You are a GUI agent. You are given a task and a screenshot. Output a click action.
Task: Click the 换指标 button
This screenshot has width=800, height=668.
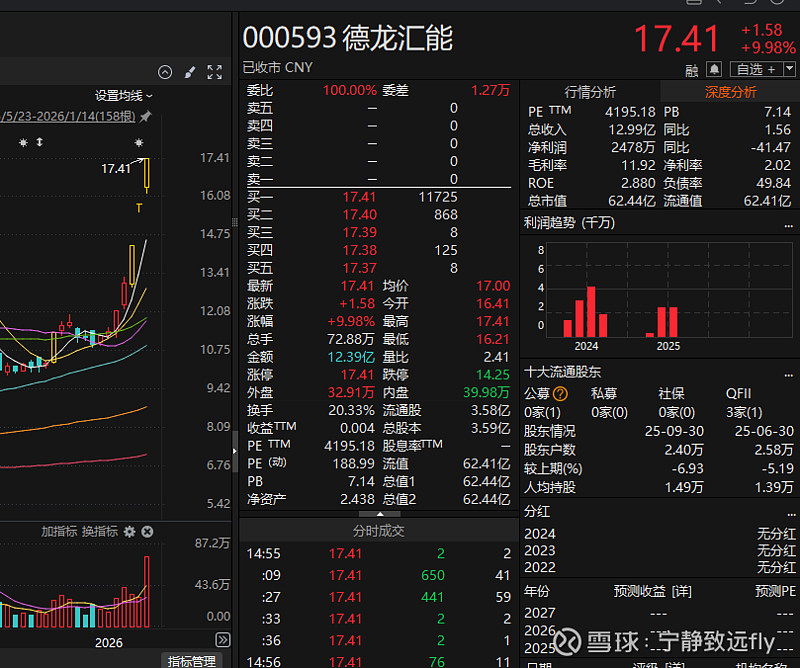pos(100,532)
